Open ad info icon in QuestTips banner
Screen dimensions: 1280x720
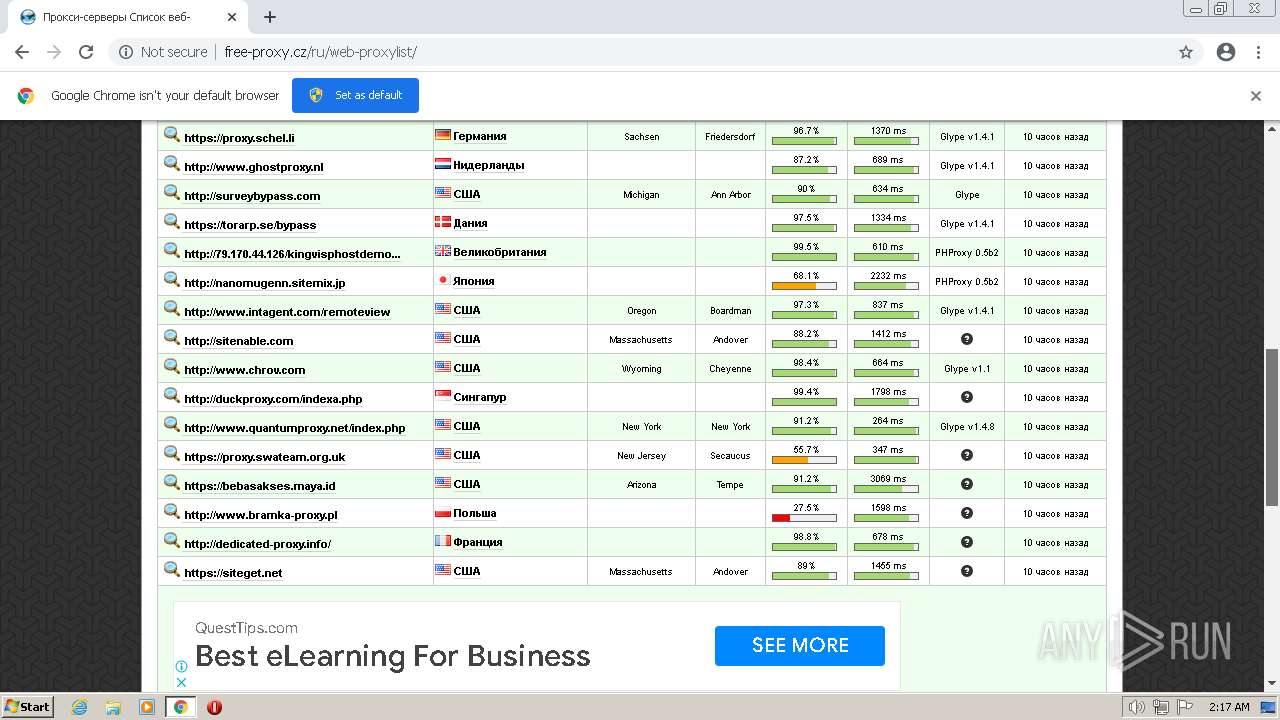pyautogui.click(x=181, y=666)
